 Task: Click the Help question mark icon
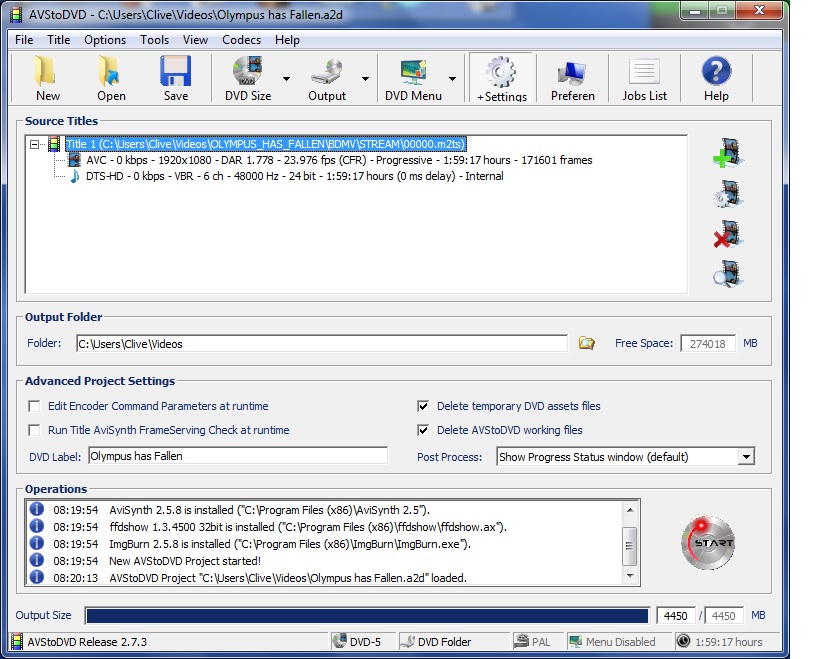click(x=716, y=78)
